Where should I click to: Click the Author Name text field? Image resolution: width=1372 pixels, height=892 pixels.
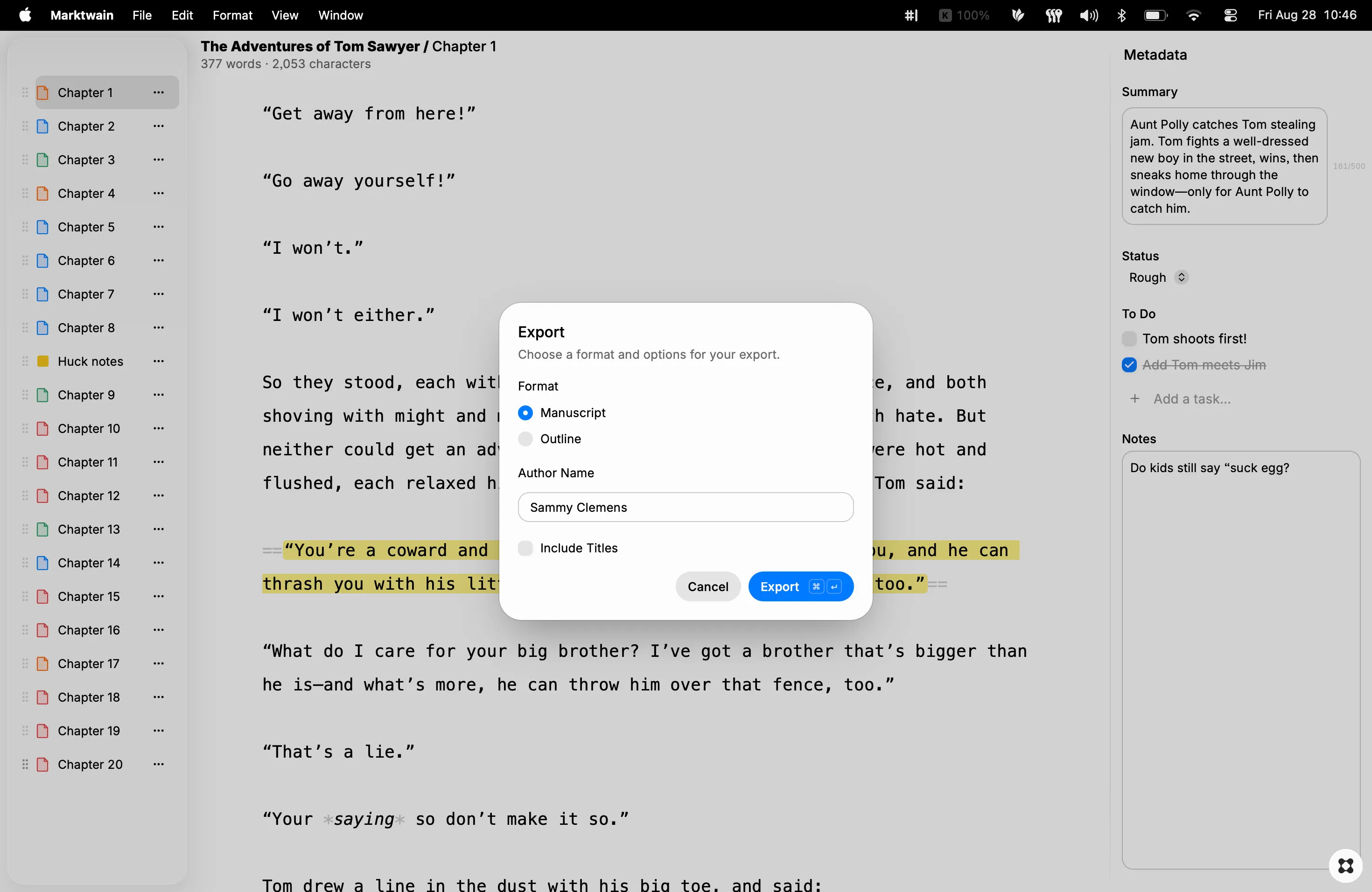[x=686, y=507]
